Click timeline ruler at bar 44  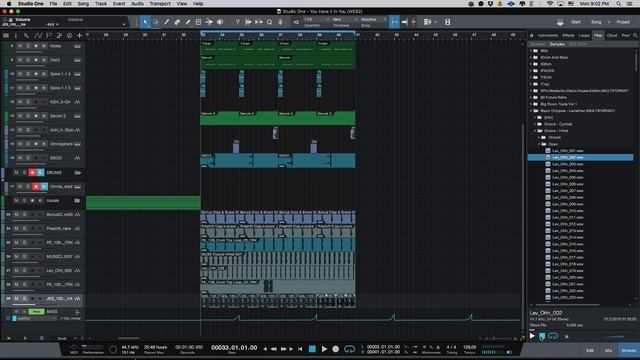pyautogui.click(x=416, y=35)
